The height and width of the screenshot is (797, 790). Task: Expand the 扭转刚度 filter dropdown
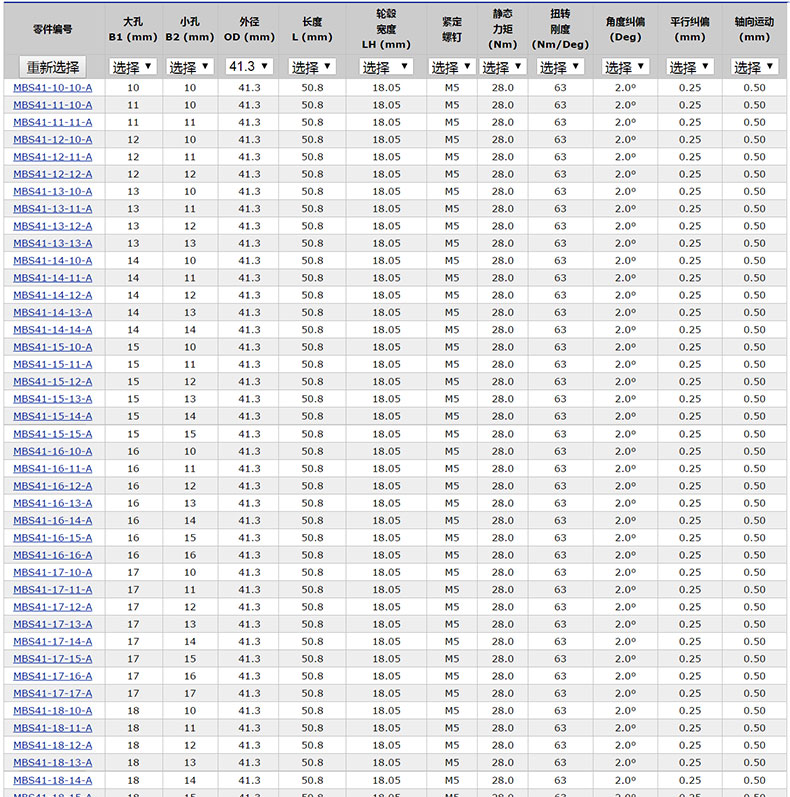[560, 67]
